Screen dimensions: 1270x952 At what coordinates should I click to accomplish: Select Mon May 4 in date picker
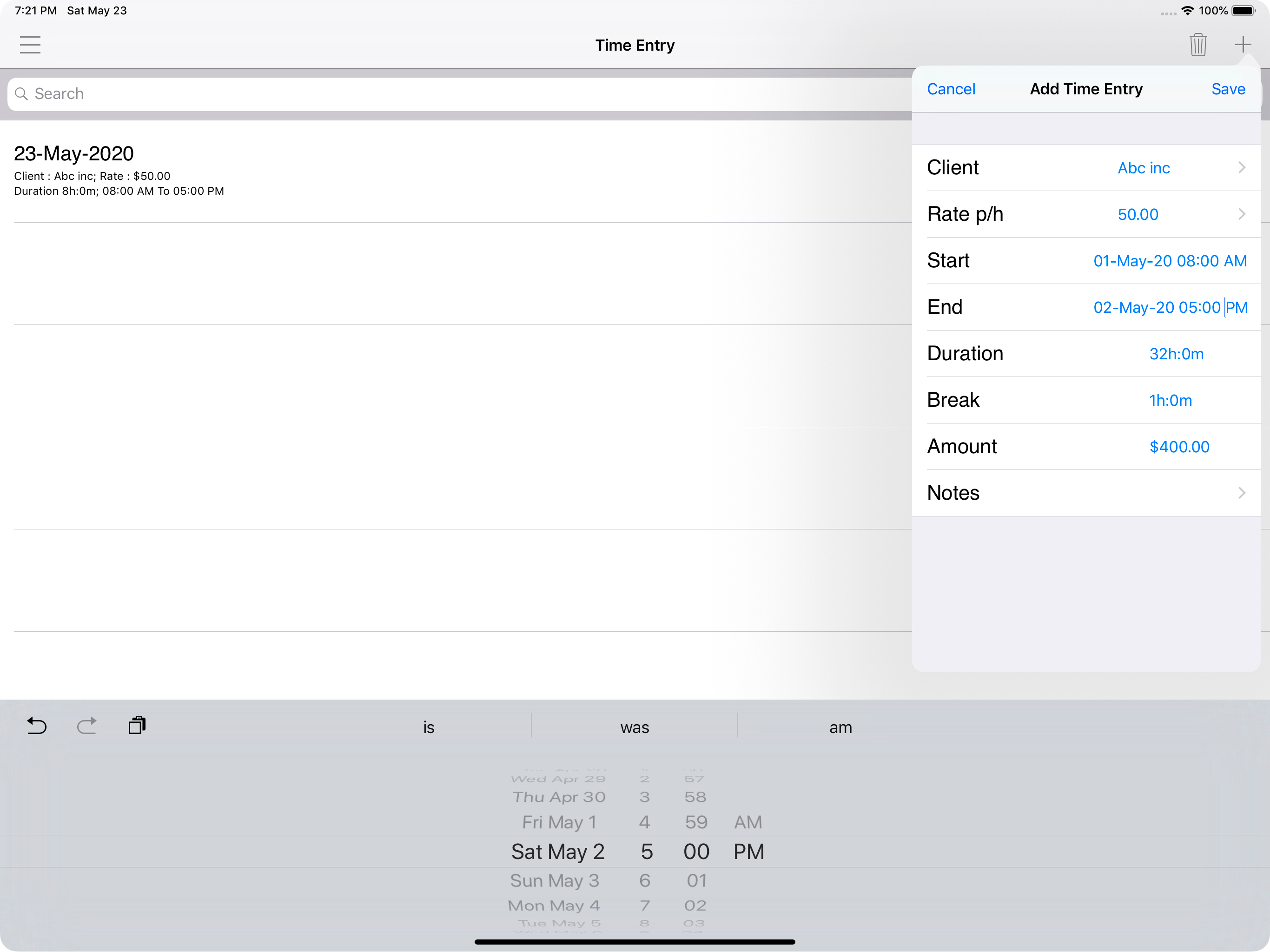tap(554, 906)
